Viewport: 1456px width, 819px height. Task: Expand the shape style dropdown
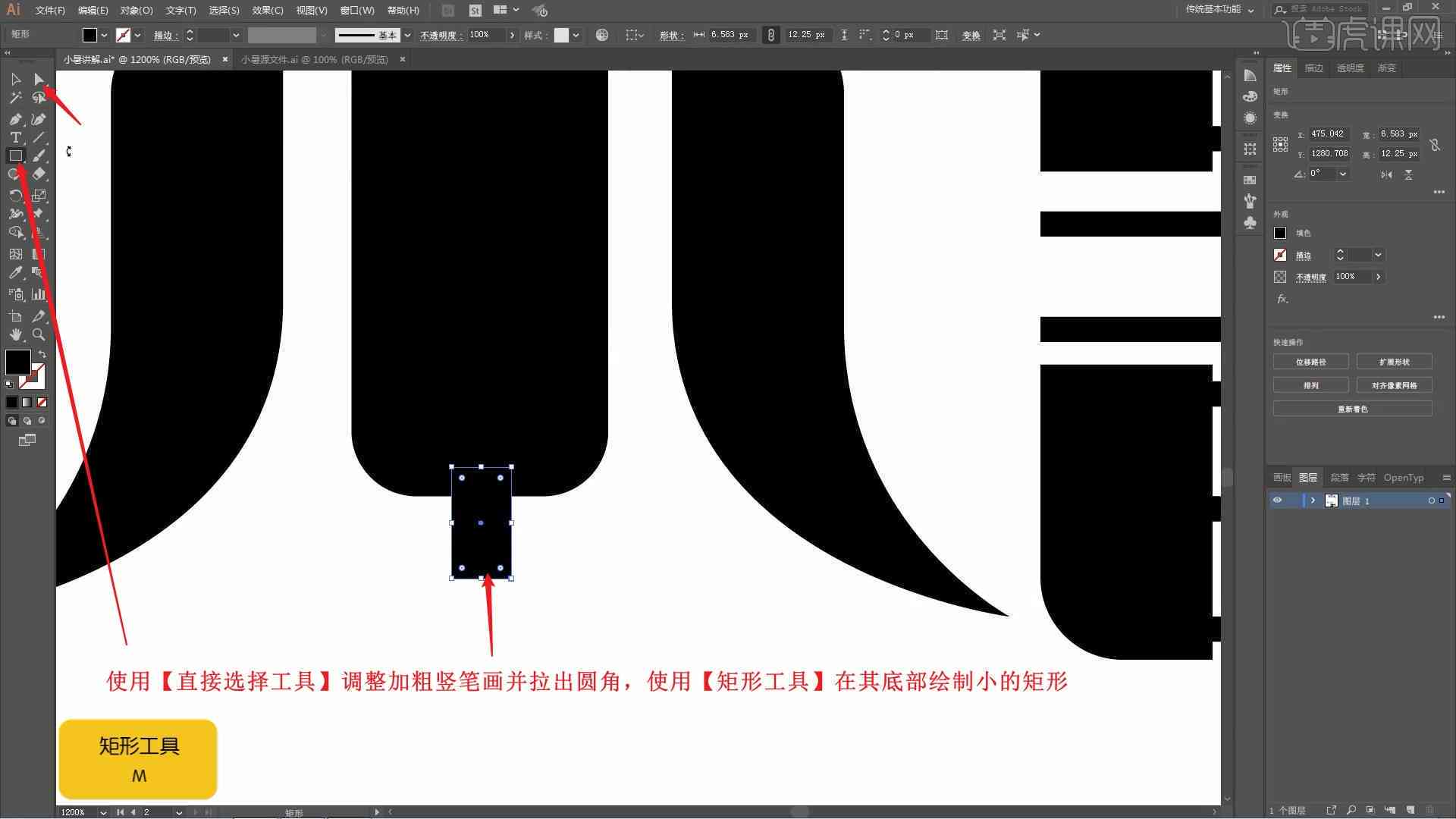pos(576,35)
